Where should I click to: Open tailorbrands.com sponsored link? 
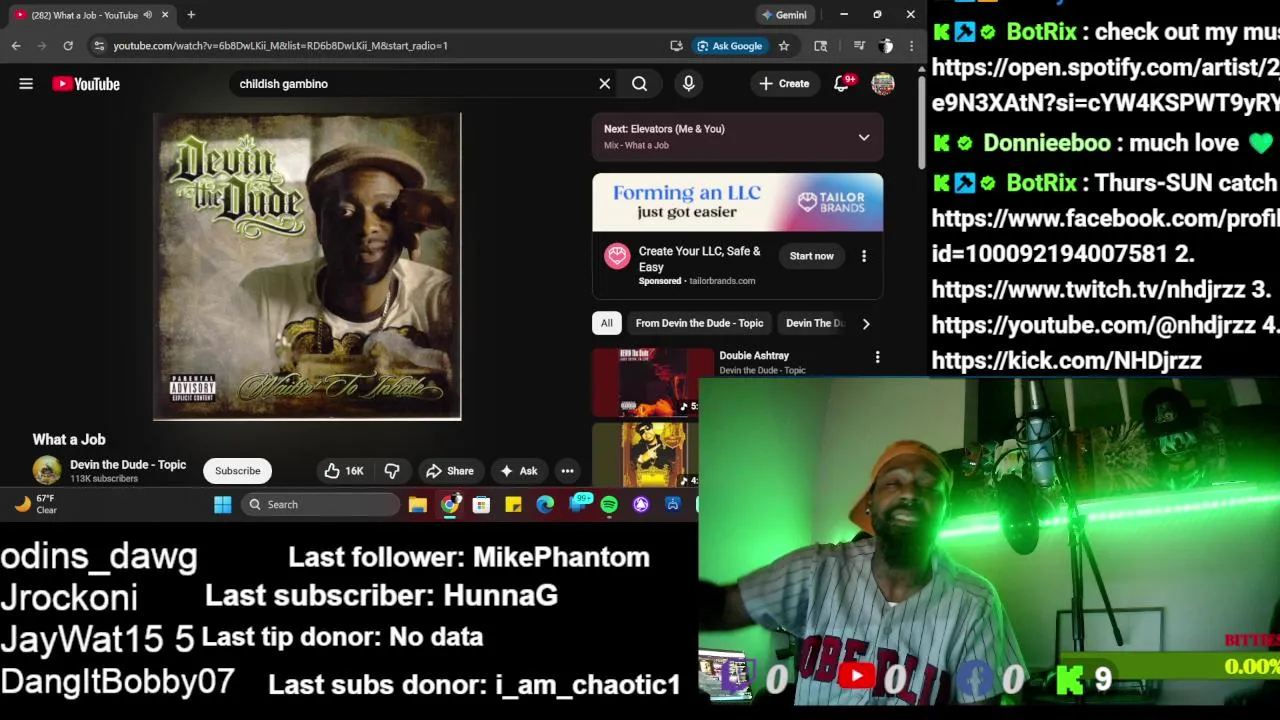click(722, 281)
